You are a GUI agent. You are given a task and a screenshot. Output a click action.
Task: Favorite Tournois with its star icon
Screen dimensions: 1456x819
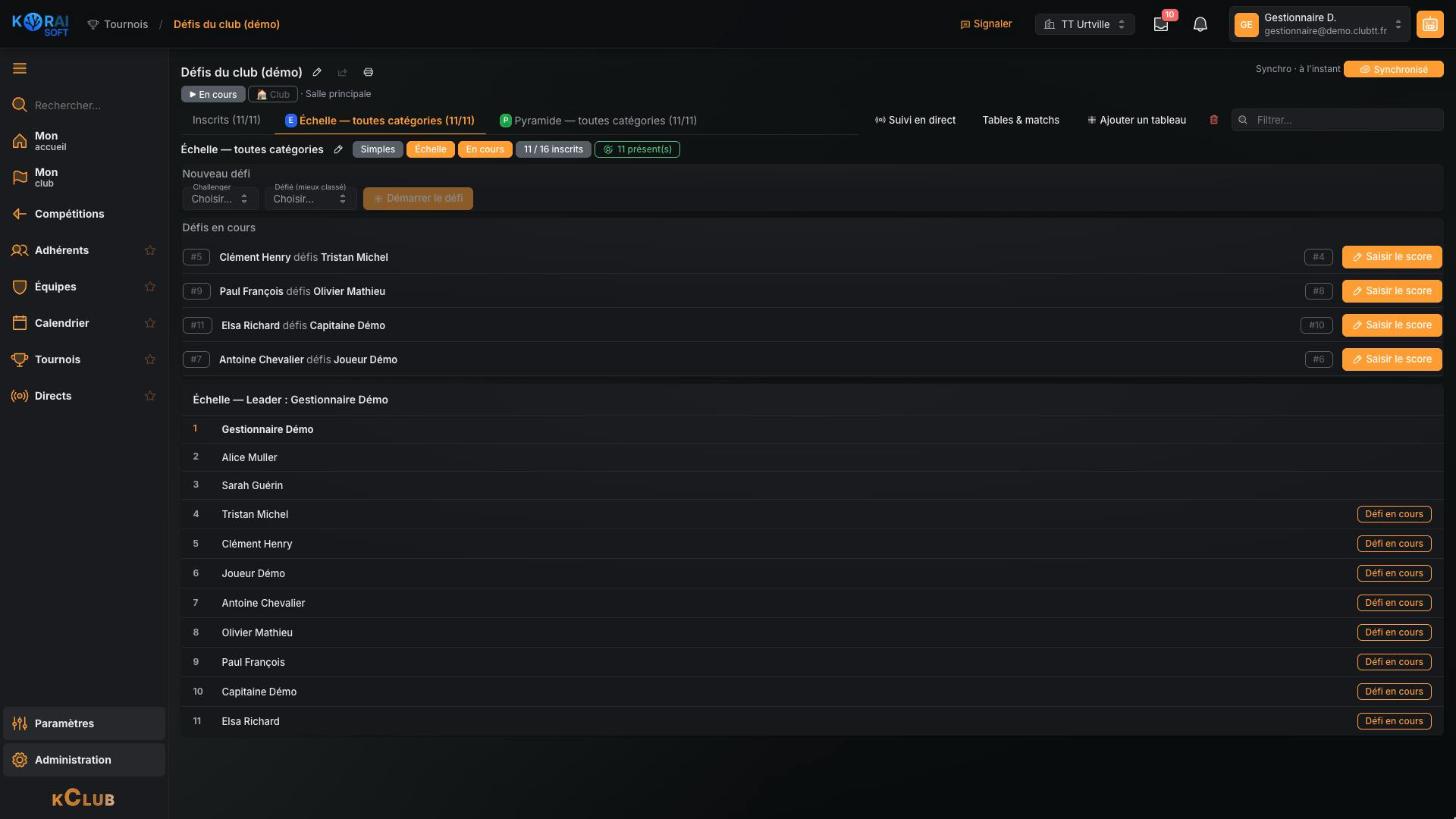(150, 359)
